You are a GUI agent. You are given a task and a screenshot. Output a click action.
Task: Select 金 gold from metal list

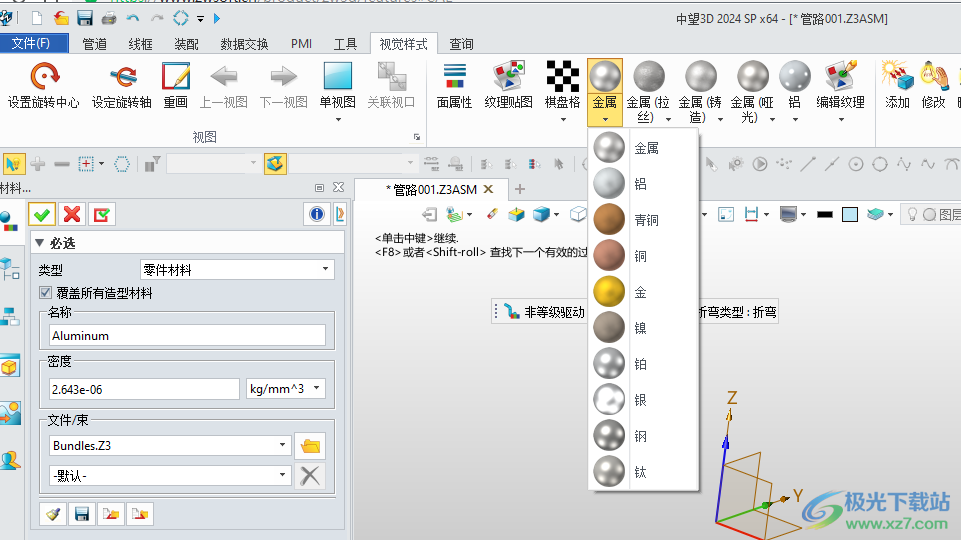click(644, 292)
